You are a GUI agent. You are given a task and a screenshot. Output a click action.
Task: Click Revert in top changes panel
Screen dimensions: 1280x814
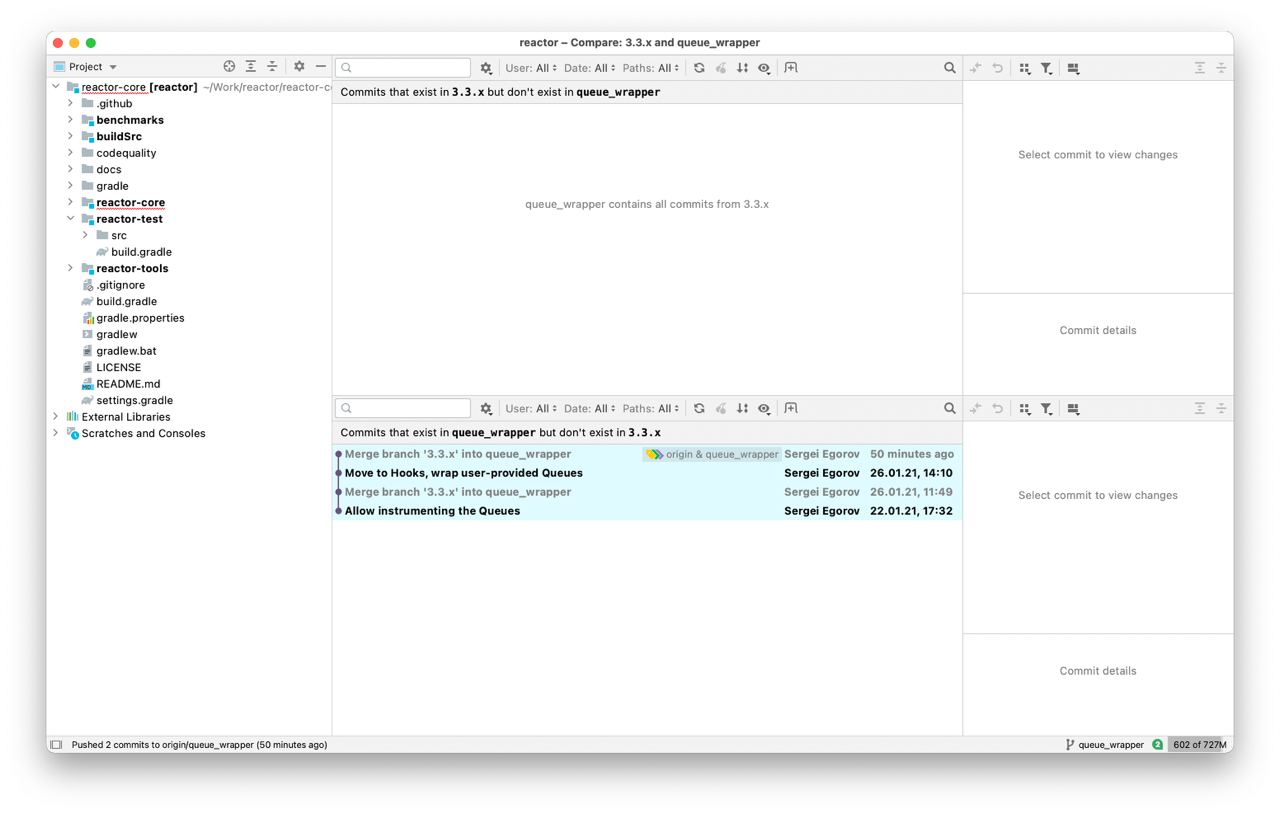pyautogui.click(x=997, y=68)
